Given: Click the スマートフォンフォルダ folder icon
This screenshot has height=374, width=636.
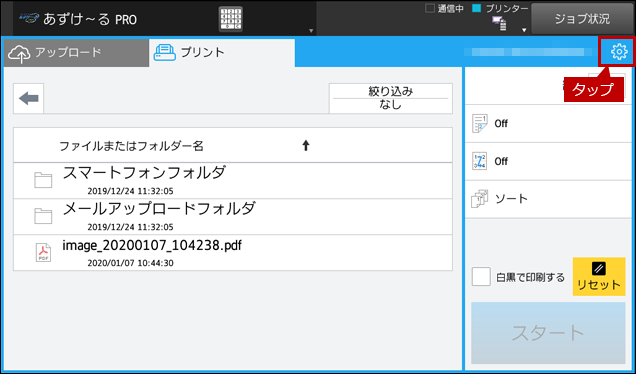Looking at the screenshot, I should click(43, 180).
